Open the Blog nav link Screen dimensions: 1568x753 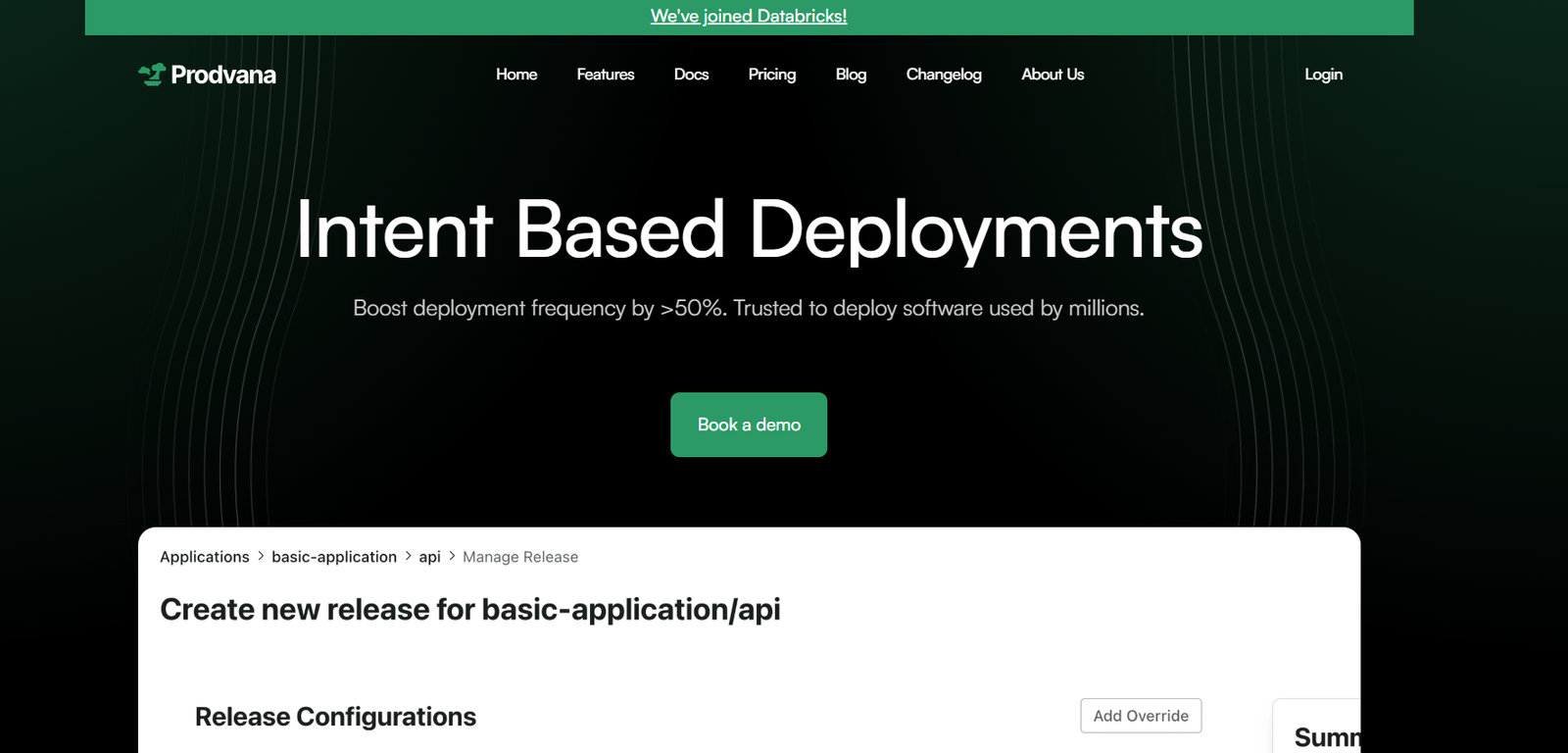[x=851, y=75]
